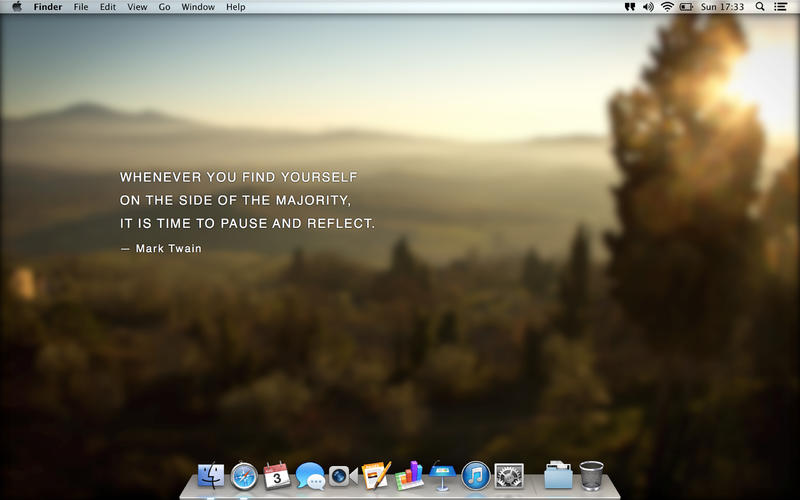The image size is (800, 500).
Task: Open the documents folder stack in Dock
Action: tap(558, 475)
